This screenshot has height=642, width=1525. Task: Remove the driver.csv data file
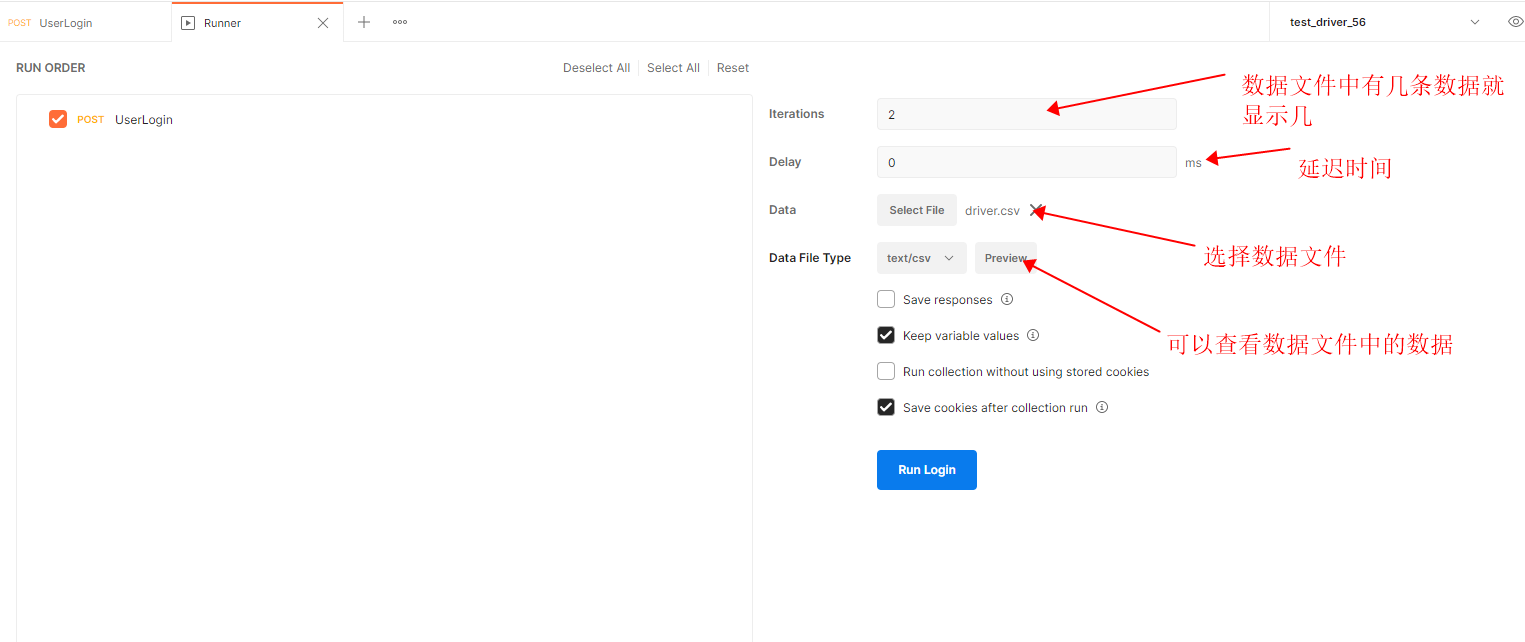point(1036,210)
